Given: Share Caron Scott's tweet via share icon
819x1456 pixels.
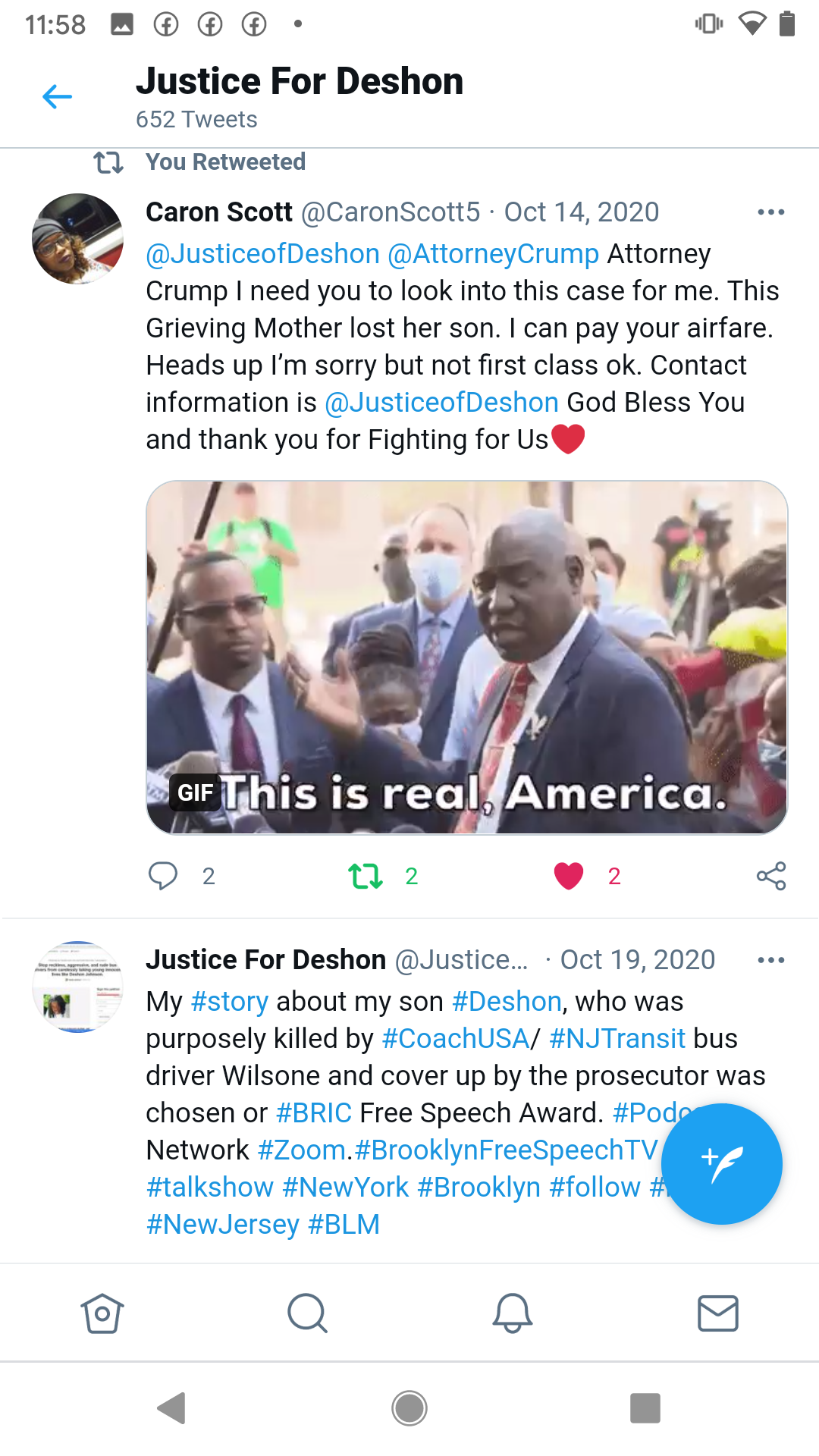Looking at the screenshot, I should pos(771,876).
